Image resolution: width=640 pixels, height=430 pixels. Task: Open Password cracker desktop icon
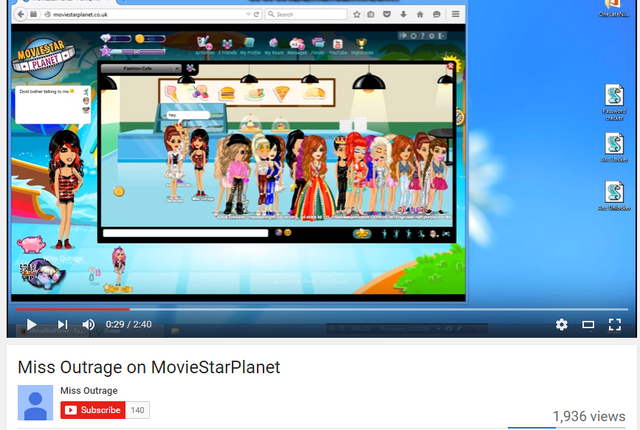614,102
